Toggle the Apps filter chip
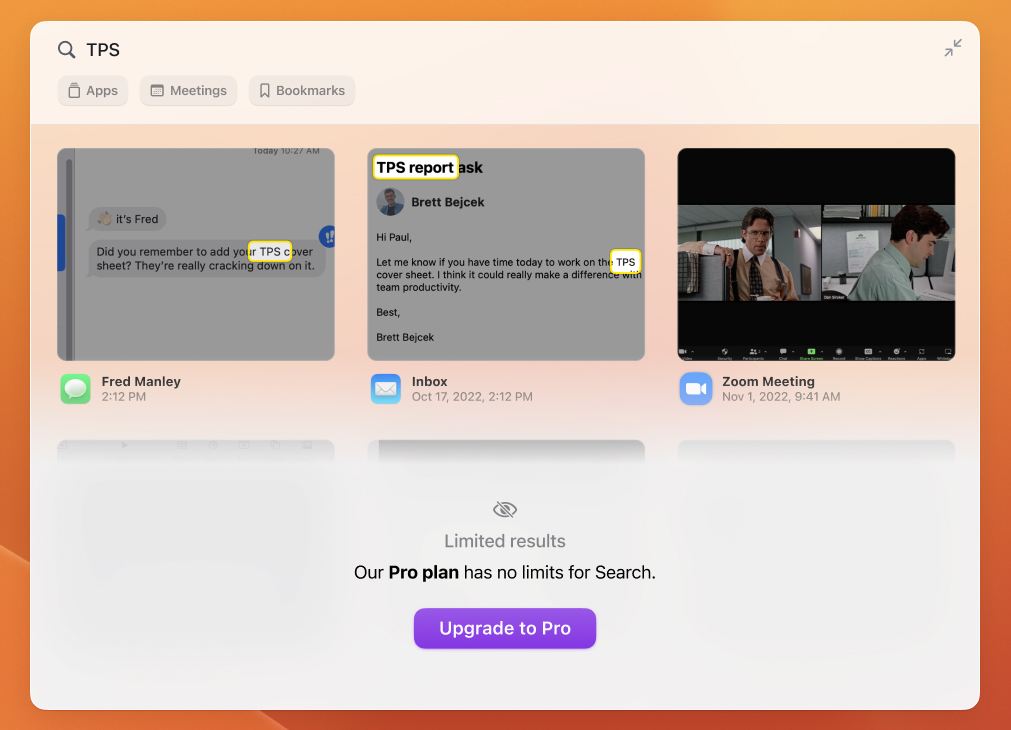This screenshot has width=1011, height=730. point(93,91)
